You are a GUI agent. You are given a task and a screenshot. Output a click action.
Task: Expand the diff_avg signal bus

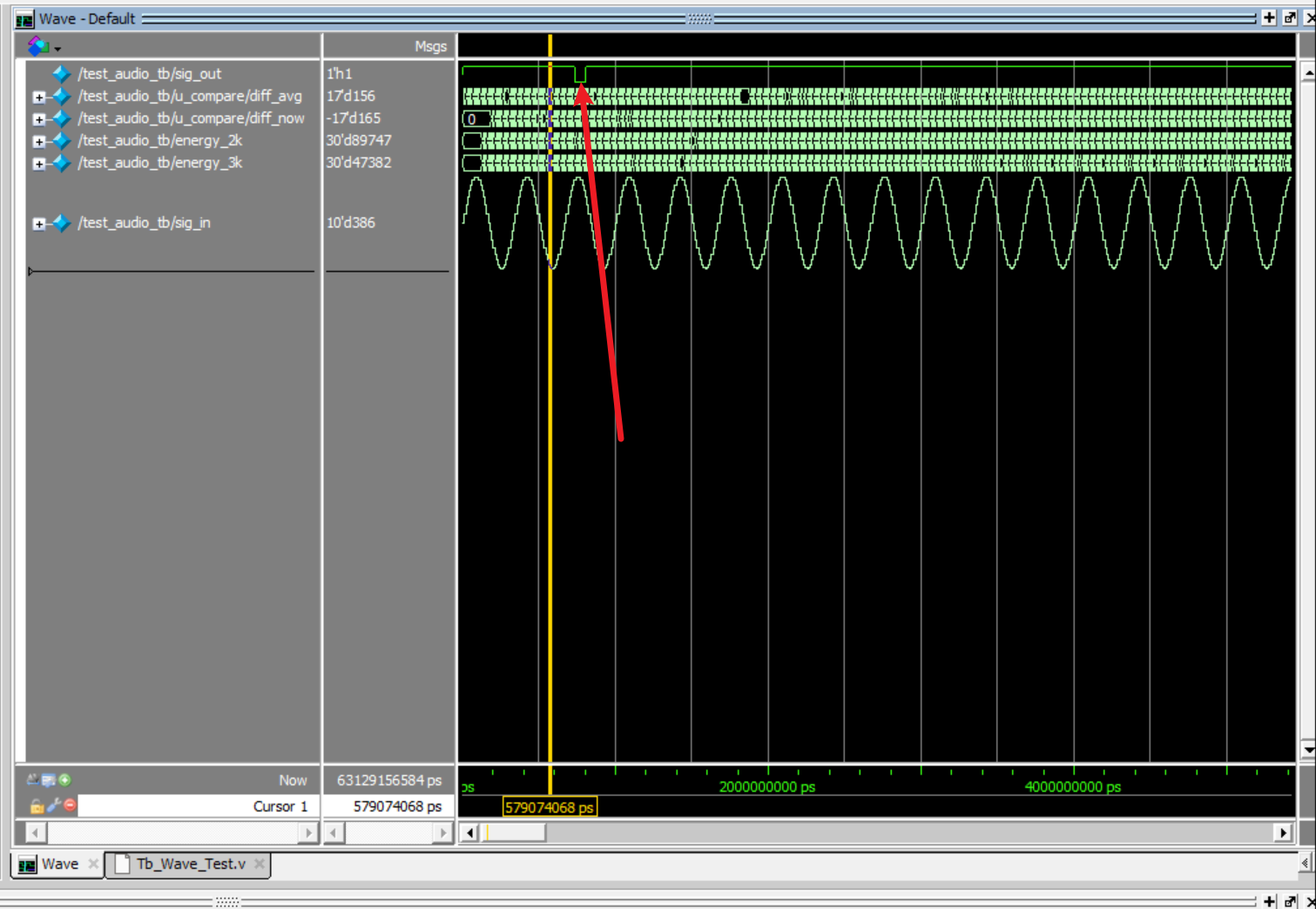pos(38,97)
